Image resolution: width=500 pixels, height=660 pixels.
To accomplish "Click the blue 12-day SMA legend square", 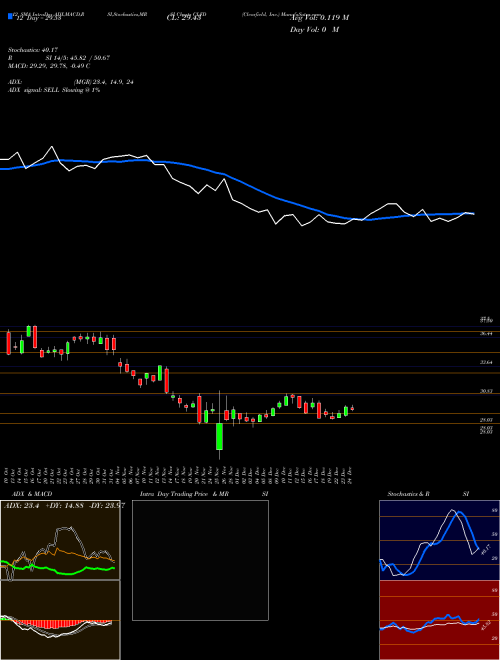I will point(11,16).
